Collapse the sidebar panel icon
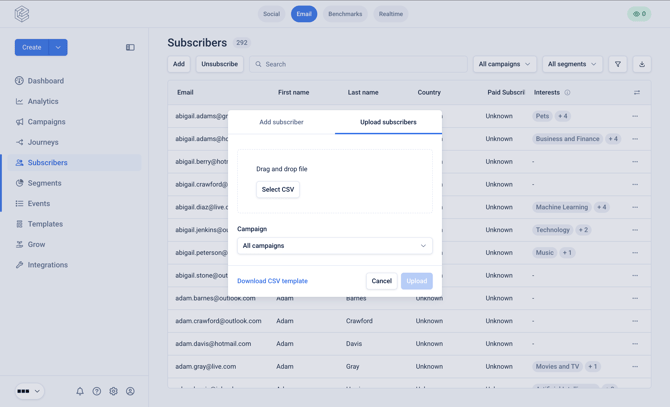The width and height of the screenshot is (670, 407). (130, 47)
